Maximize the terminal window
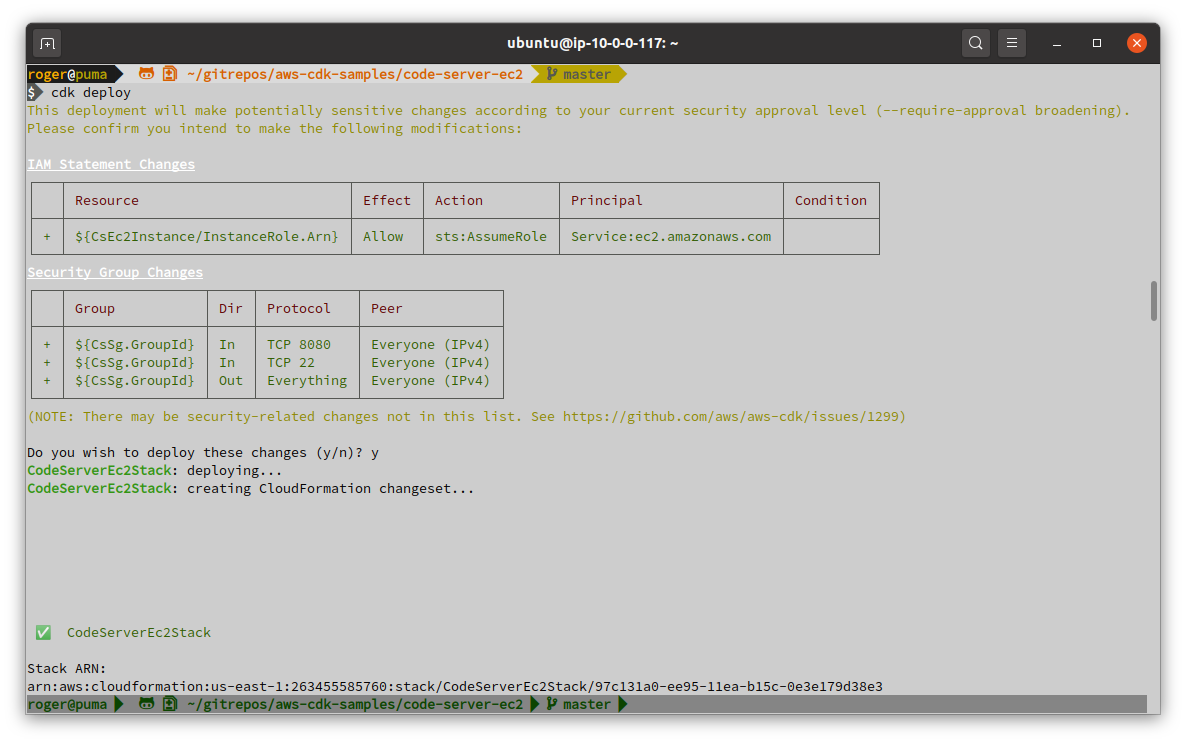This screenshot has height=743, width=1186. click(x=1097, y=43)
